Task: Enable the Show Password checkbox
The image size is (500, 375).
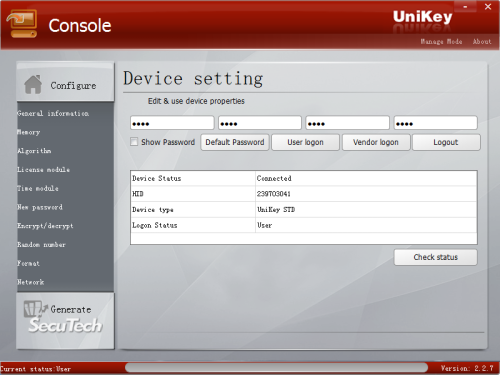Action: 134,142
